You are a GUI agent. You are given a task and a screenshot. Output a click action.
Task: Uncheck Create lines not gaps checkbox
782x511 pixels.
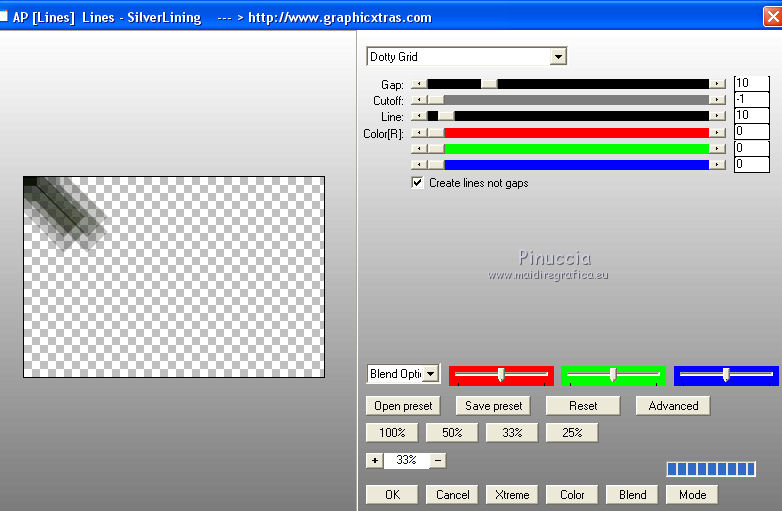[x=417, y=182]
